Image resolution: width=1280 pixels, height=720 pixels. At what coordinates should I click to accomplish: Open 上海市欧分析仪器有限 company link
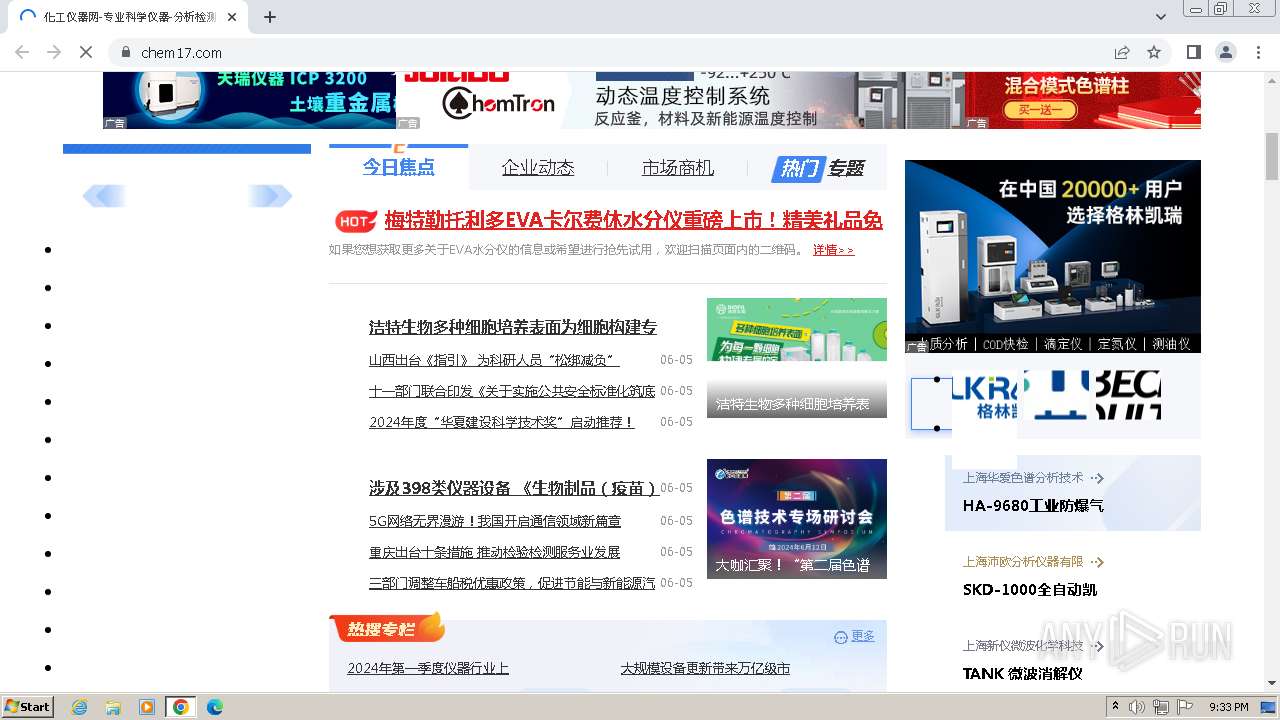coord(1023,562)
